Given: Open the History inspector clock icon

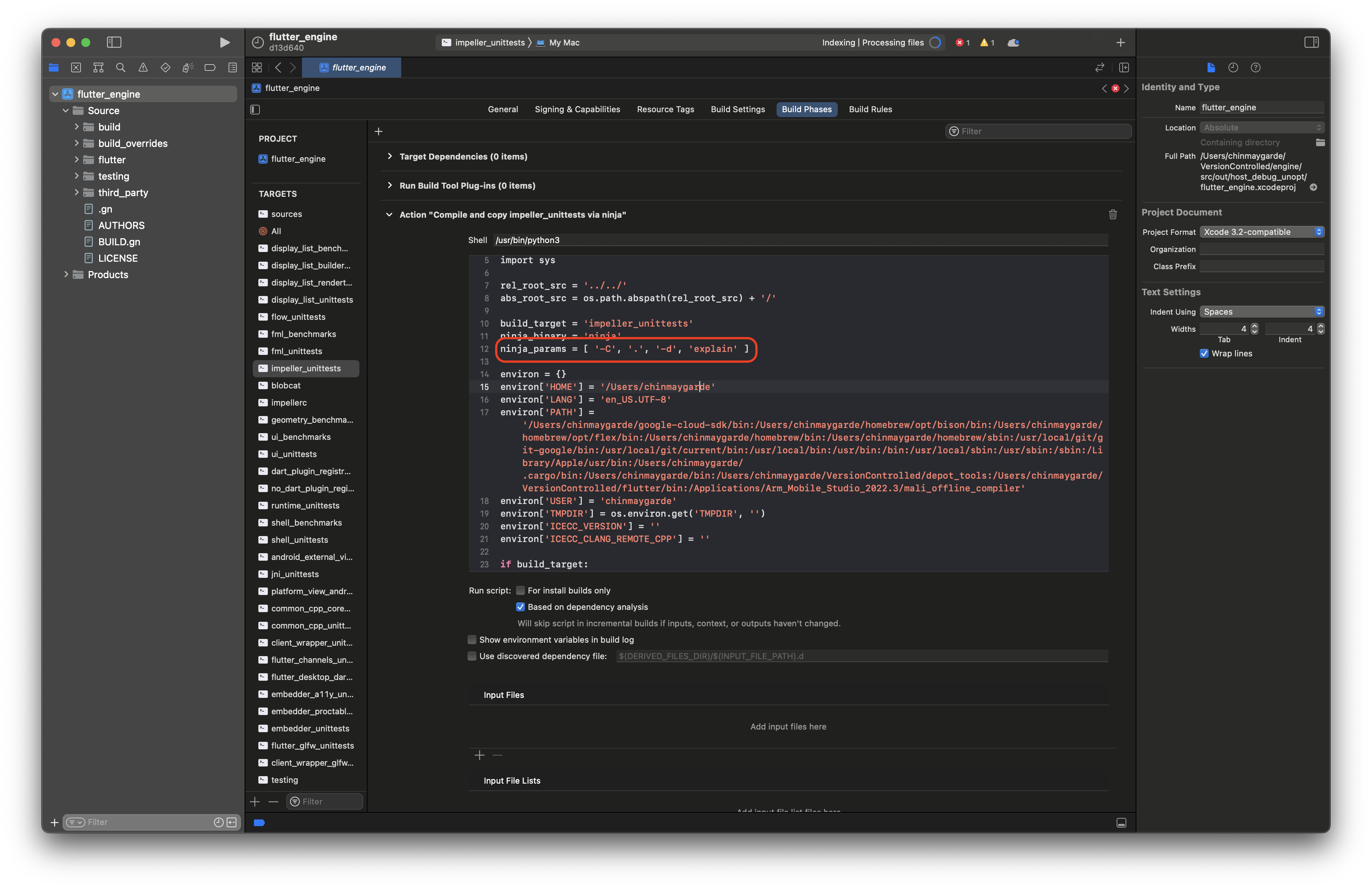Looking at the screenshot, I should (x=1233, y=67).
